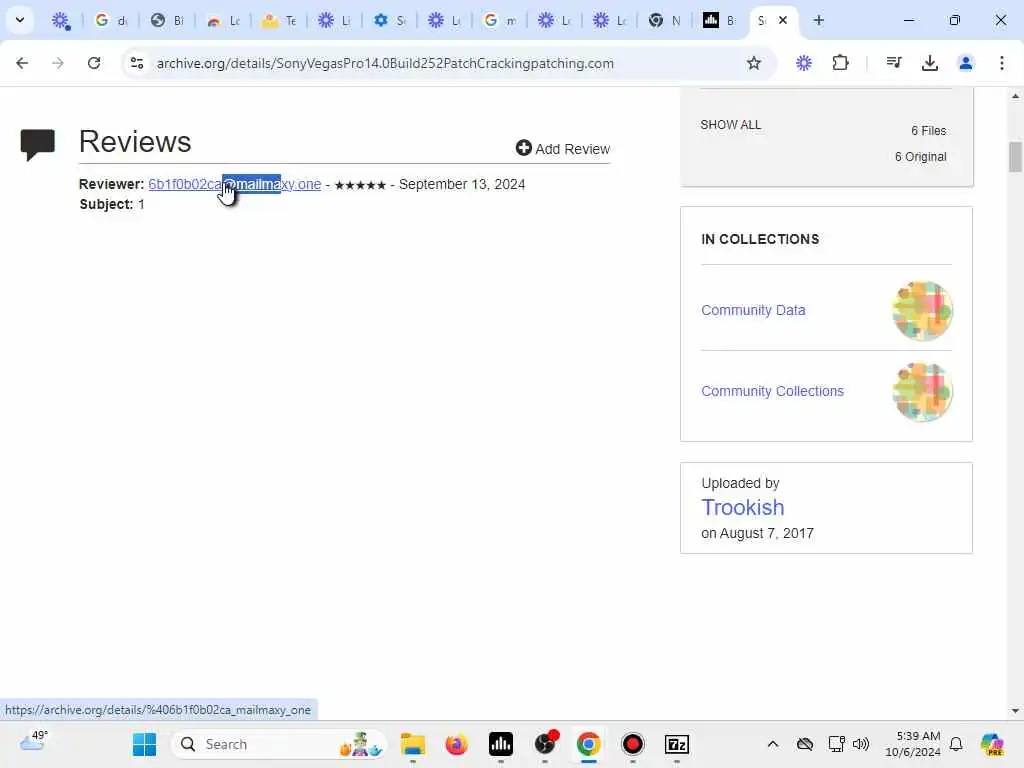Open File Explorer from the taskbar
The height and width of the screenshot is (768, 1024).
413,744
